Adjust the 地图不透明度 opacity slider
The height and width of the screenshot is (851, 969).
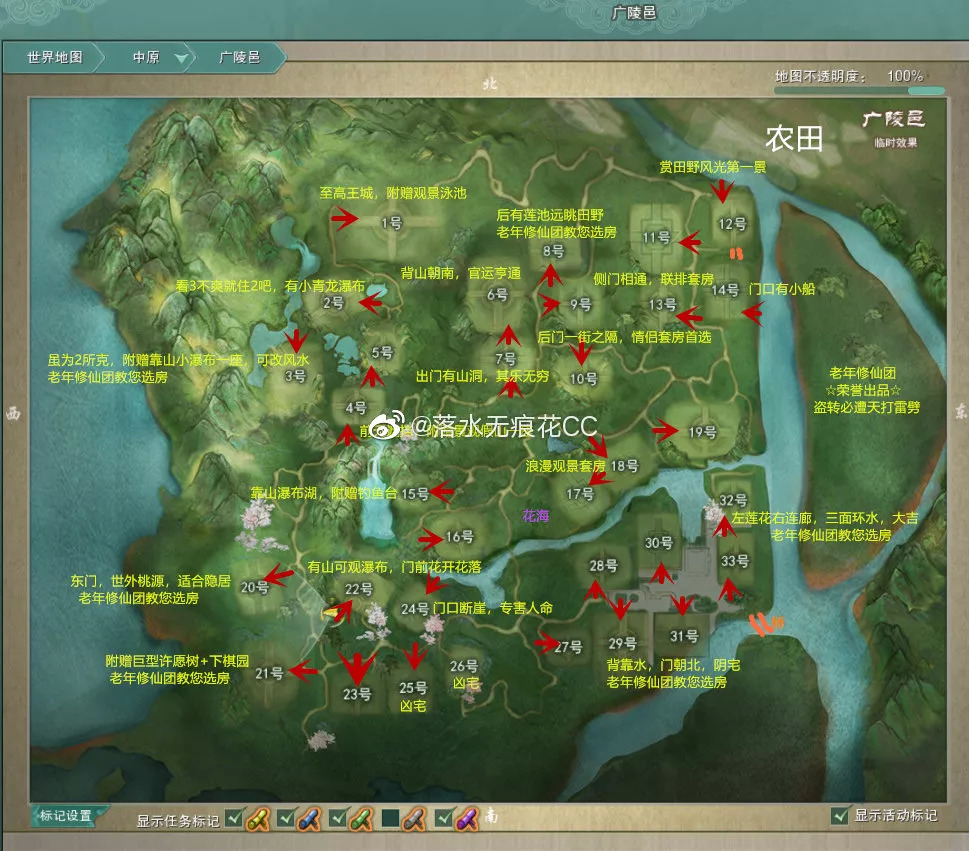(859, 91)
